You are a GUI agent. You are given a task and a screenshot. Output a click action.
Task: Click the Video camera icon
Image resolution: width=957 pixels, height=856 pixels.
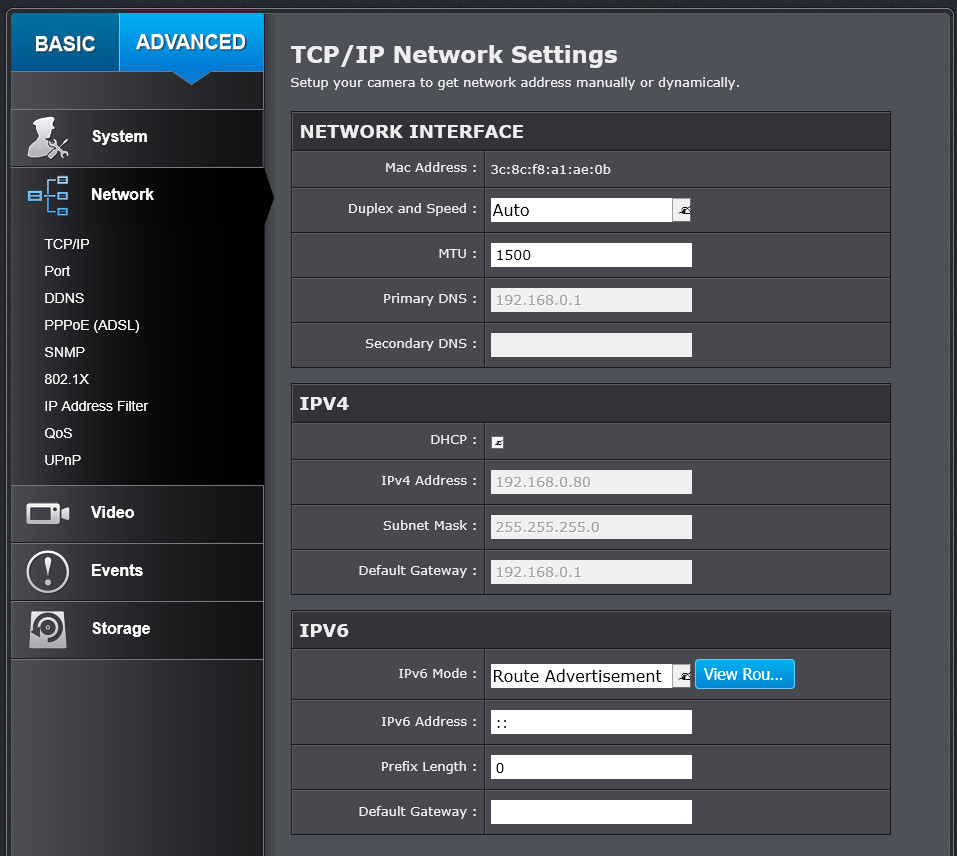coord(47,513)
